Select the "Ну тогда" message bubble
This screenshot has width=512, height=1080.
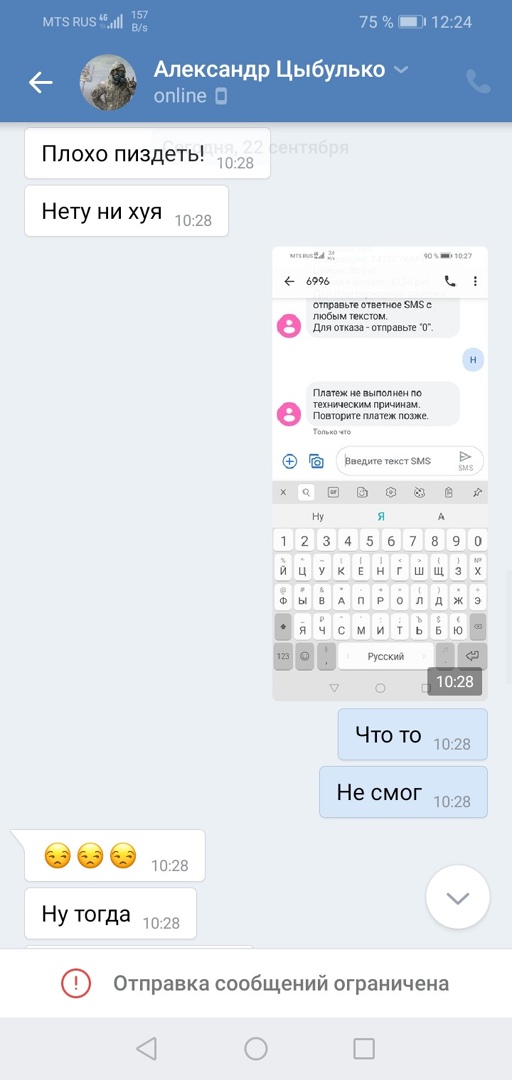tap(110, 913)
